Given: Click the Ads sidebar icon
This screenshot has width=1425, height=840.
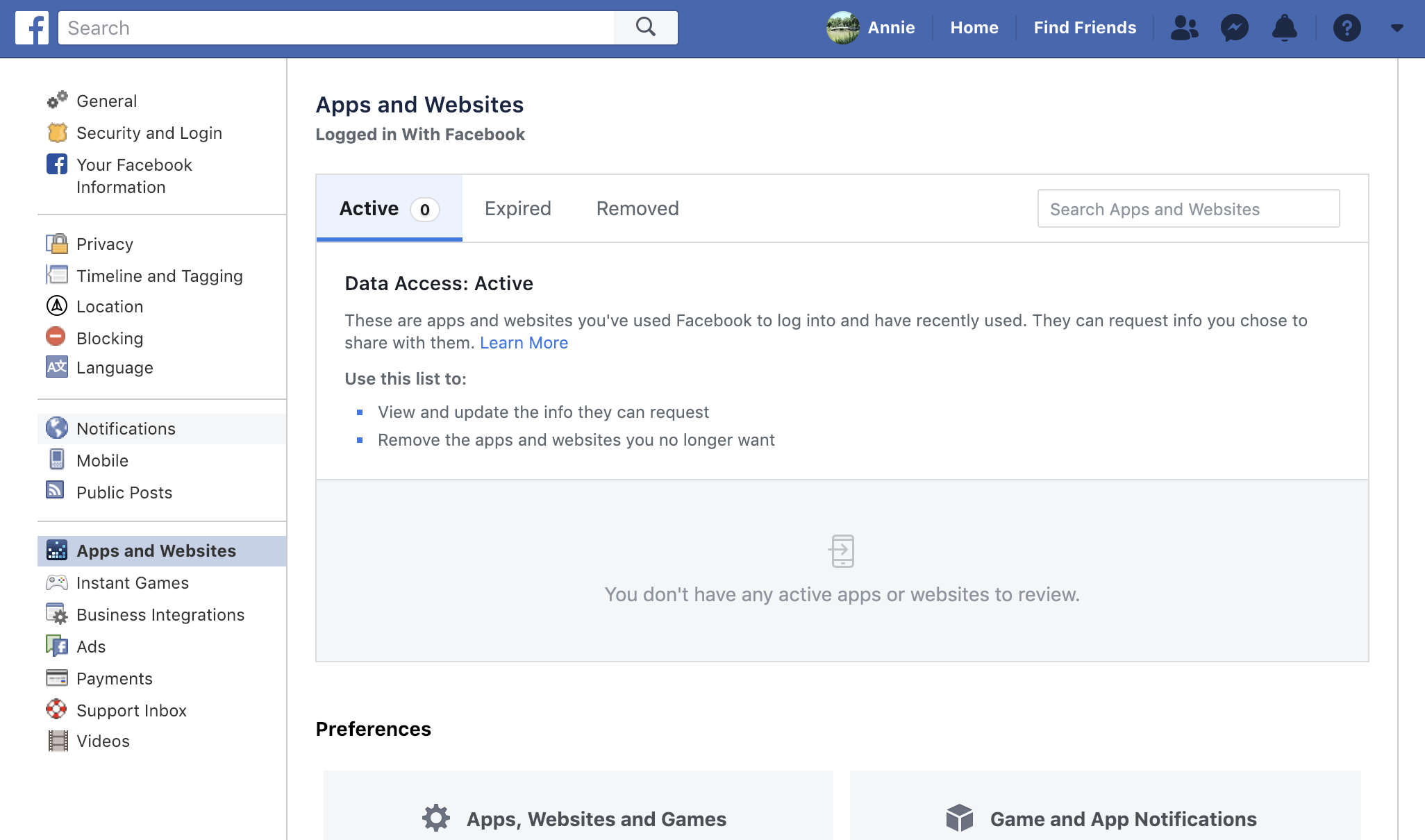Looking at the screenshot, I should (57, 646).
